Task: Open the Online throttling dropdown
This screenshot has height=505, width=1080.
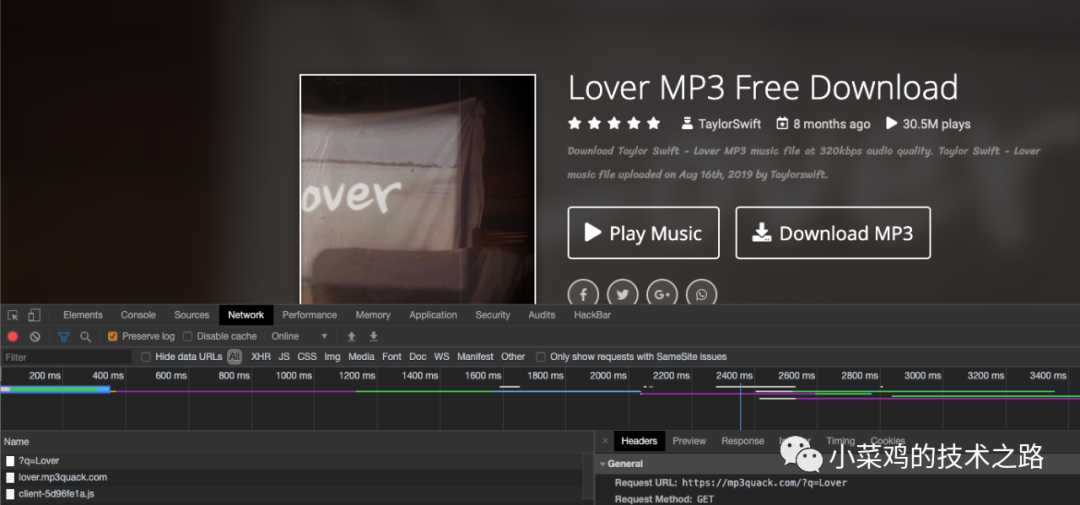Action: click(x=299, y=336)
